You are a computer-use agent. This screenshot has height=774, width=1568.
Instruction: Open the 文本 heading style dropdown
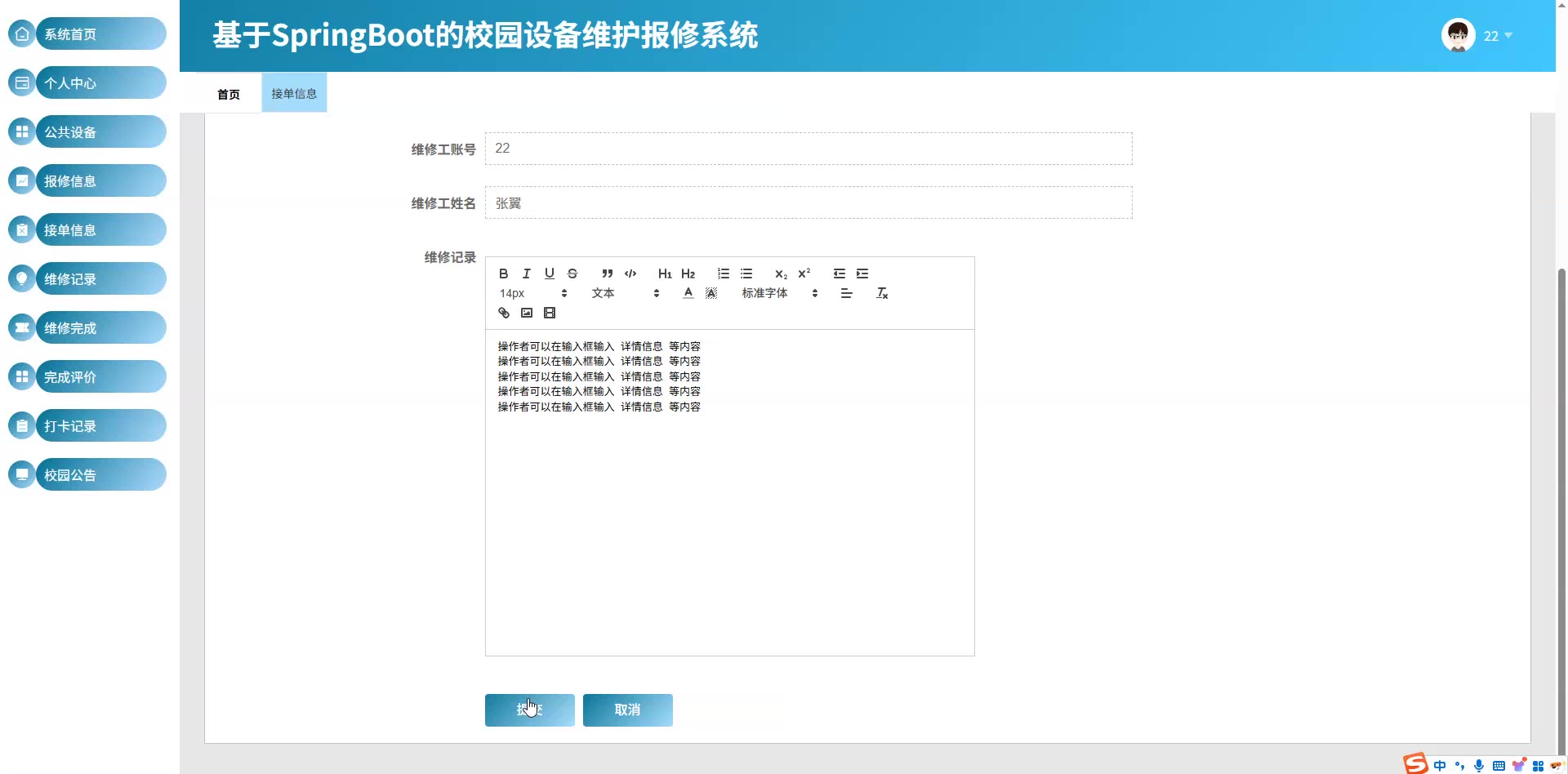pyautogui.click(x=626, y=293)
